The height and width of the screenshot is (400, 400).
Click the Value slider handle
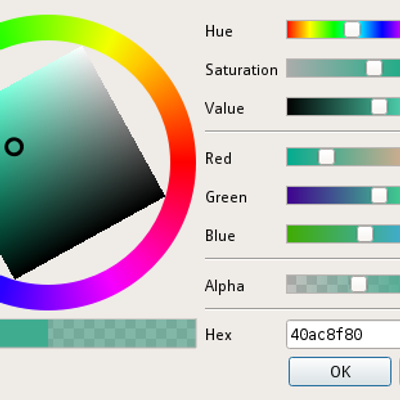[379, 107]
